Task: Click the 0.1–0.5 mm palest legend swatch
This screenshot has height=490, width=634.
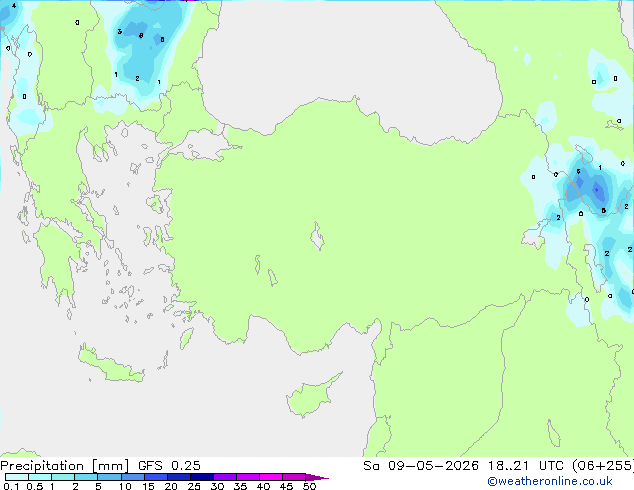Action: [17, 477]
